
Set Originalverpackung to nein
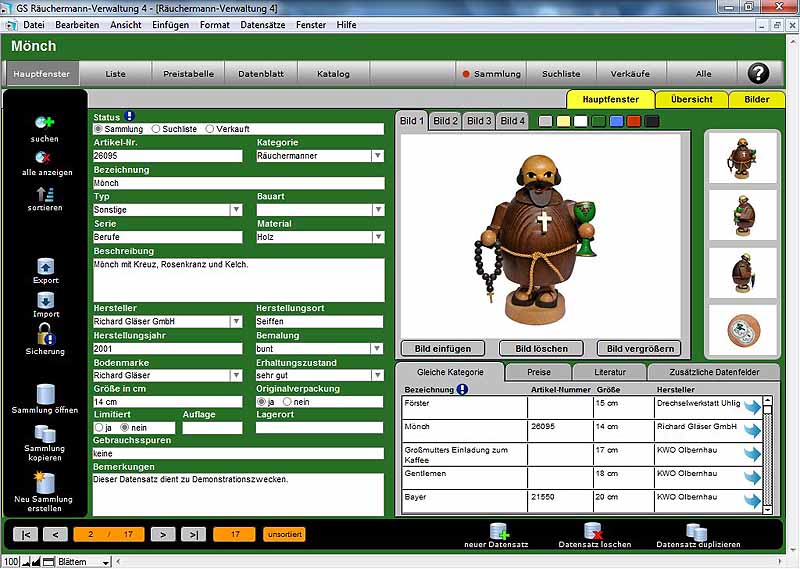[x=288, y=401]
